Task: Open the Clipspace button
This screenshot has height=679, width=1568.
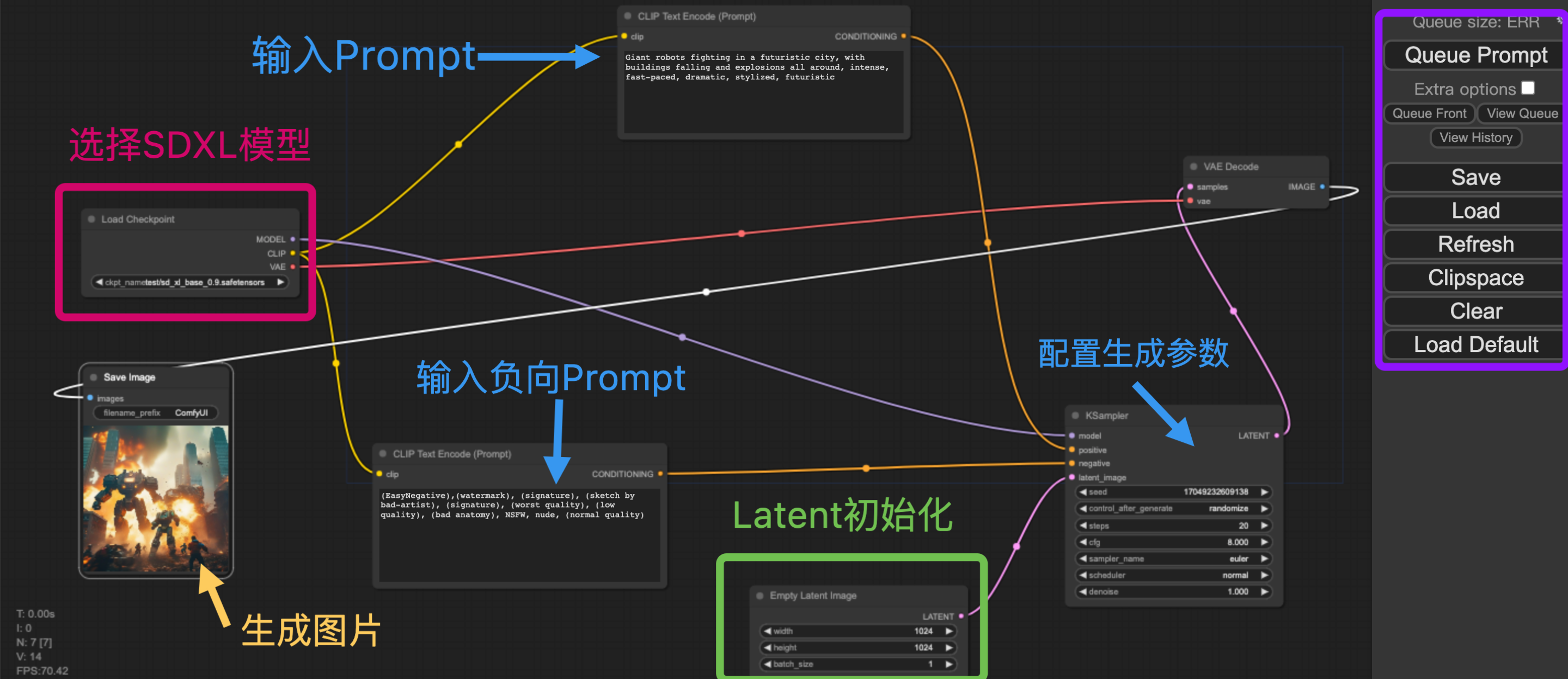Action: click(1475, 278)
